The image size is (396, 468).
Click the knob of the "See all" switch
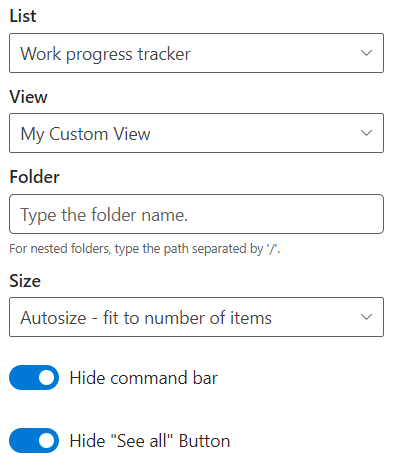[46, 440]
